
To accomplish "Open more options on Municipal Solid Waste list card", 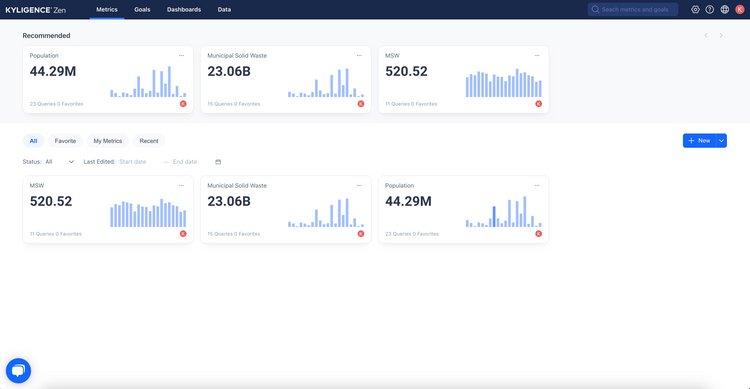I will (x=359, y=186).
